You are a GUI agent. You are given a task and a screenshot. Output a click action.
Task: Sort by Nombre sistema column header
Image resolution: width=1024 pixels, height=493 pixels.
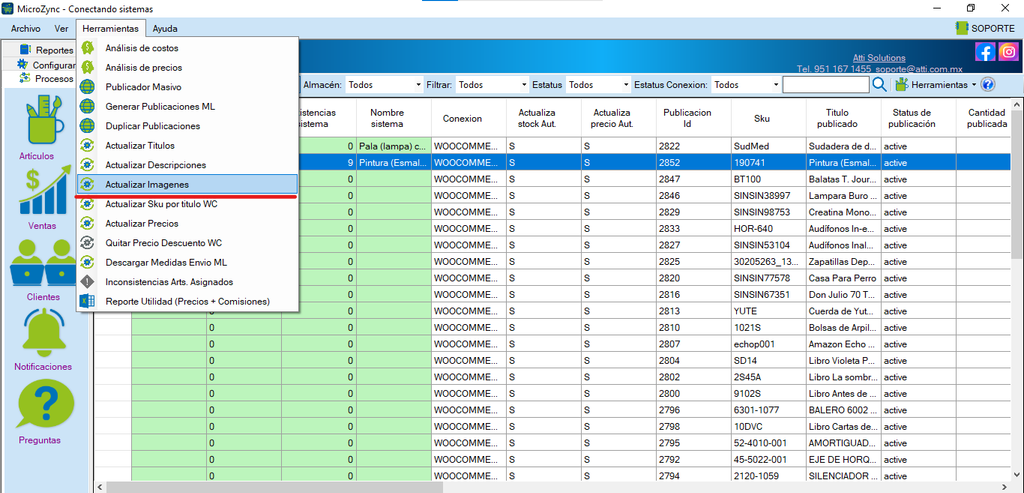click(x=394, y=118)
